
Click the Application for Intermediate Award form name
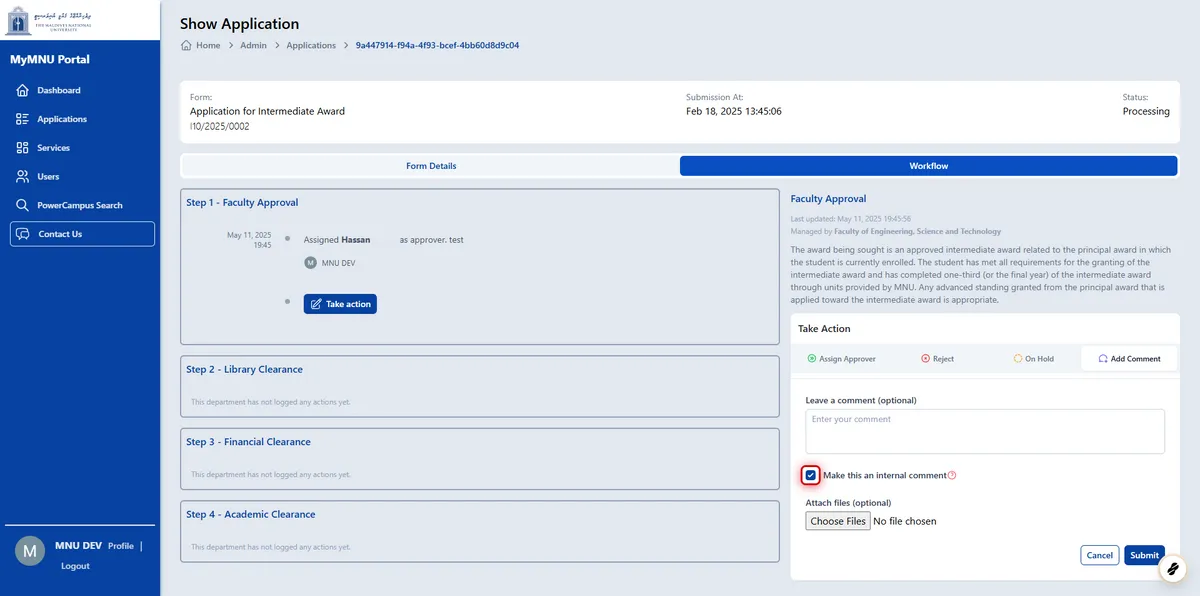pos(267,111)
